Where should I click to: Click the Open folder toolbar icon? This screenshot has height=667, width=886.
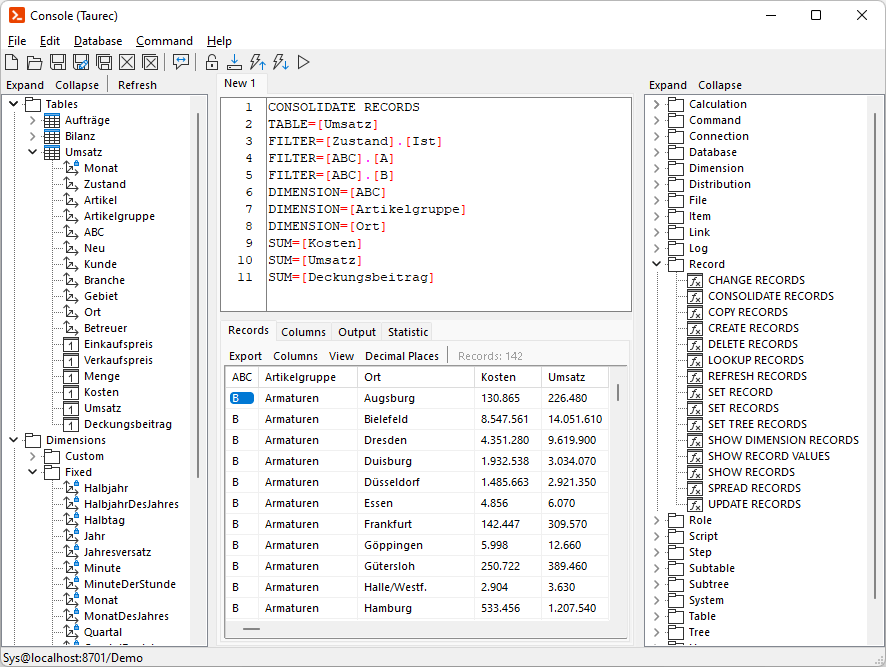35,62
